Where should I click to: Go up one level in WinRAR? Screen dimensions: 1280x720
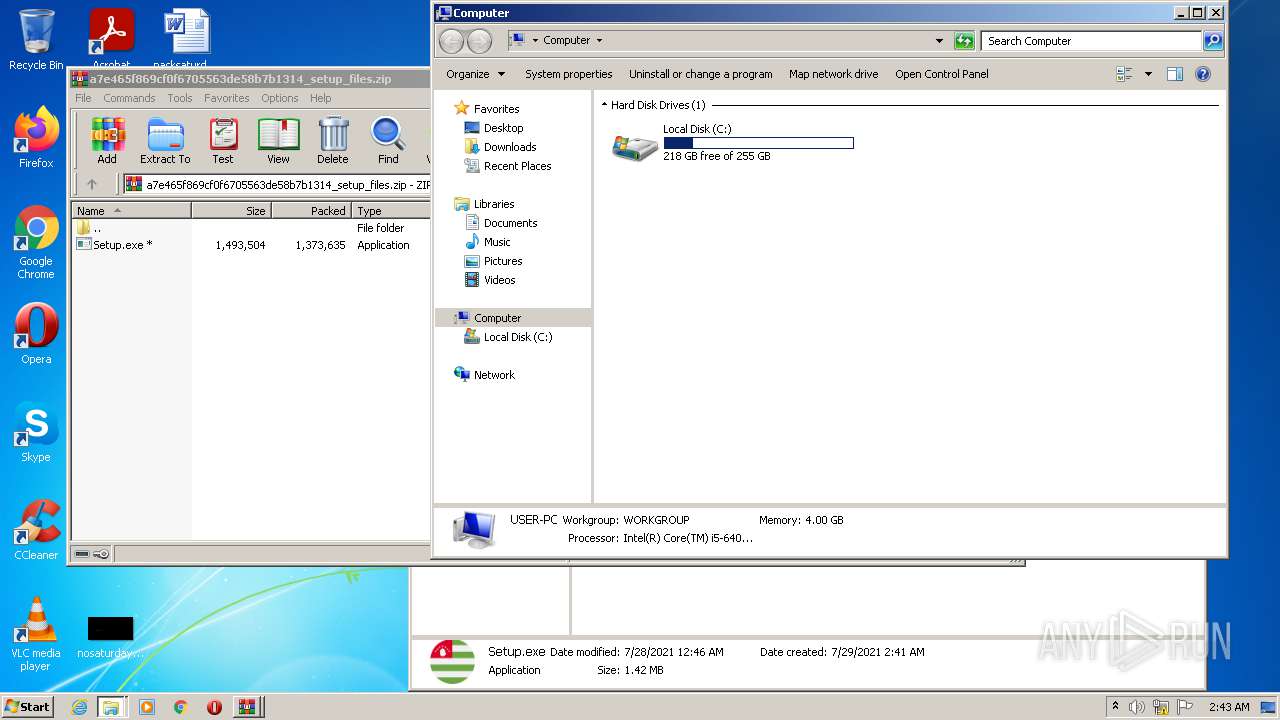pyautogui.click(x=92, y=184)
